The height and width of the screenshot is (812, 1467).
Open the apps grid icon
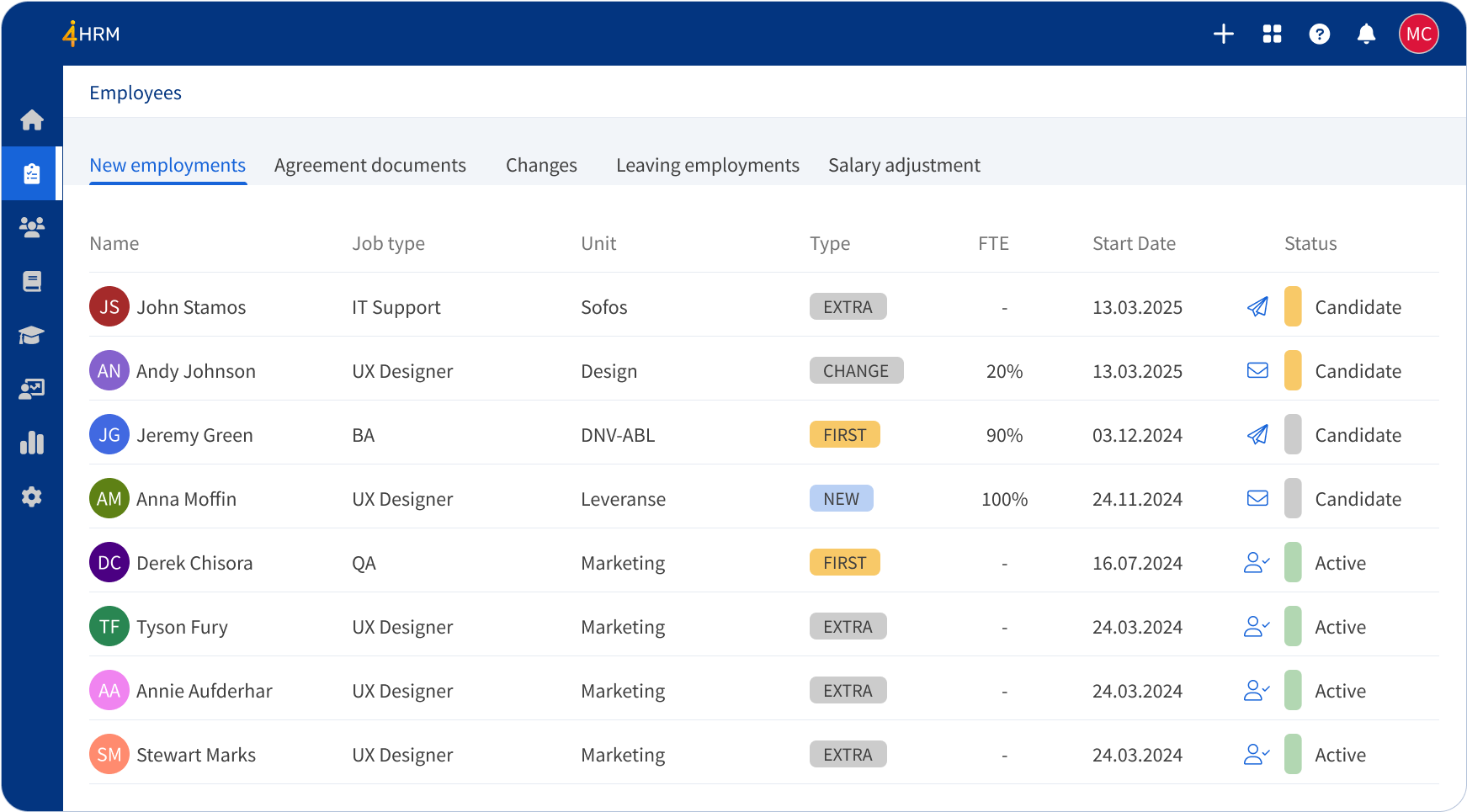1272,34
